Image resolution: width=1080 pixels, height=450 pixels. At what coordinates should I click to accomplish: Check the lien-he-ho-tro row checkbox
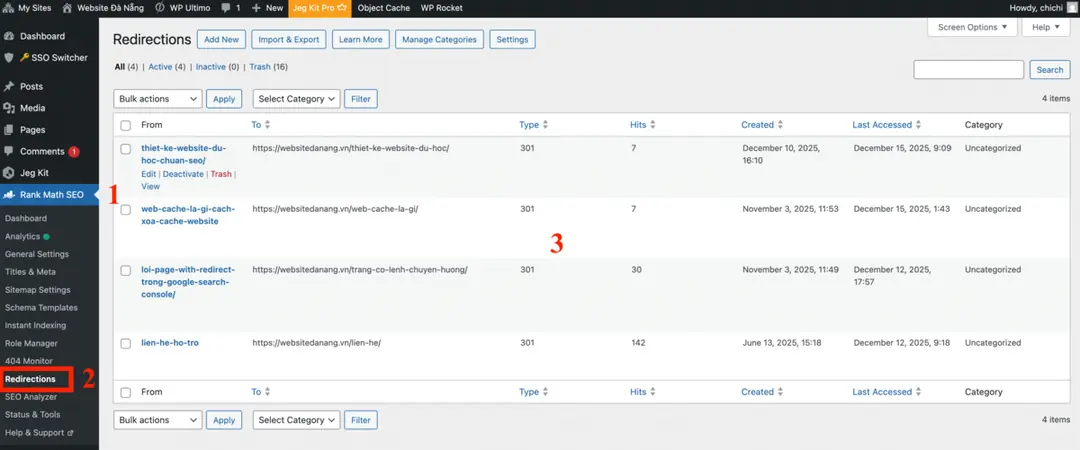[125, 343]
